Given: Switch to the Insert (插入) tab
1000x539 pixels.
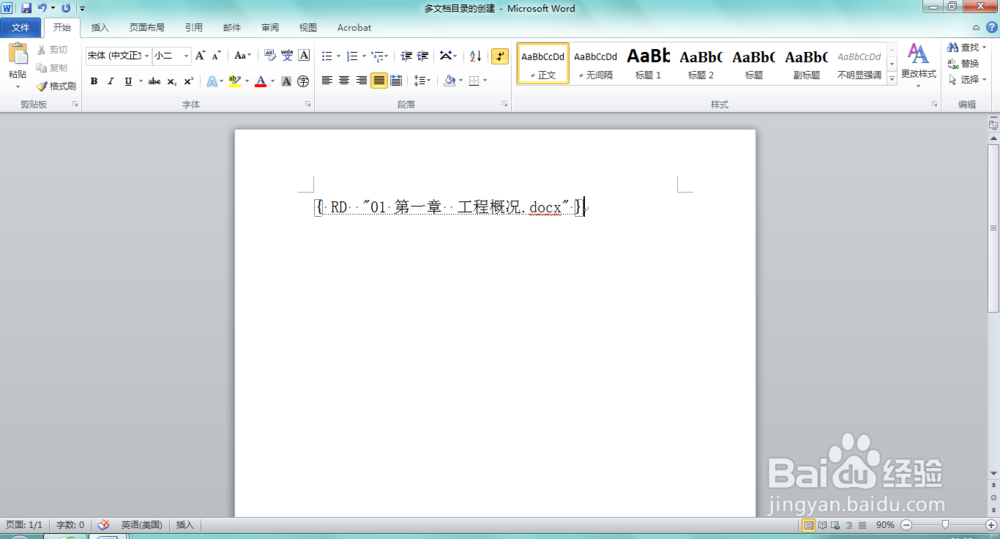Looking at the screenshot, I should coord(100,27).
